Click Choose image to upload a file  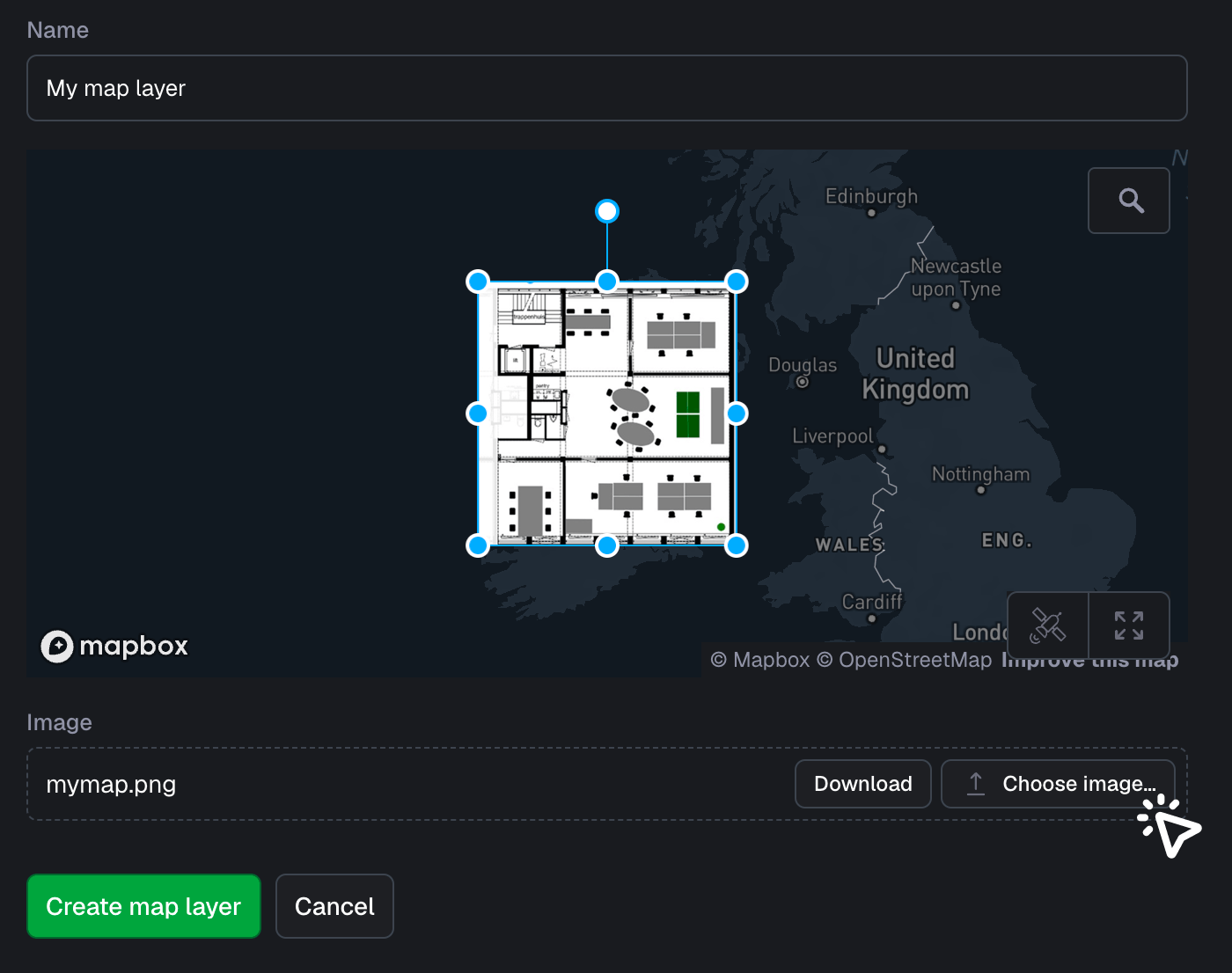pyautogui.click(x=1058, y=784)
